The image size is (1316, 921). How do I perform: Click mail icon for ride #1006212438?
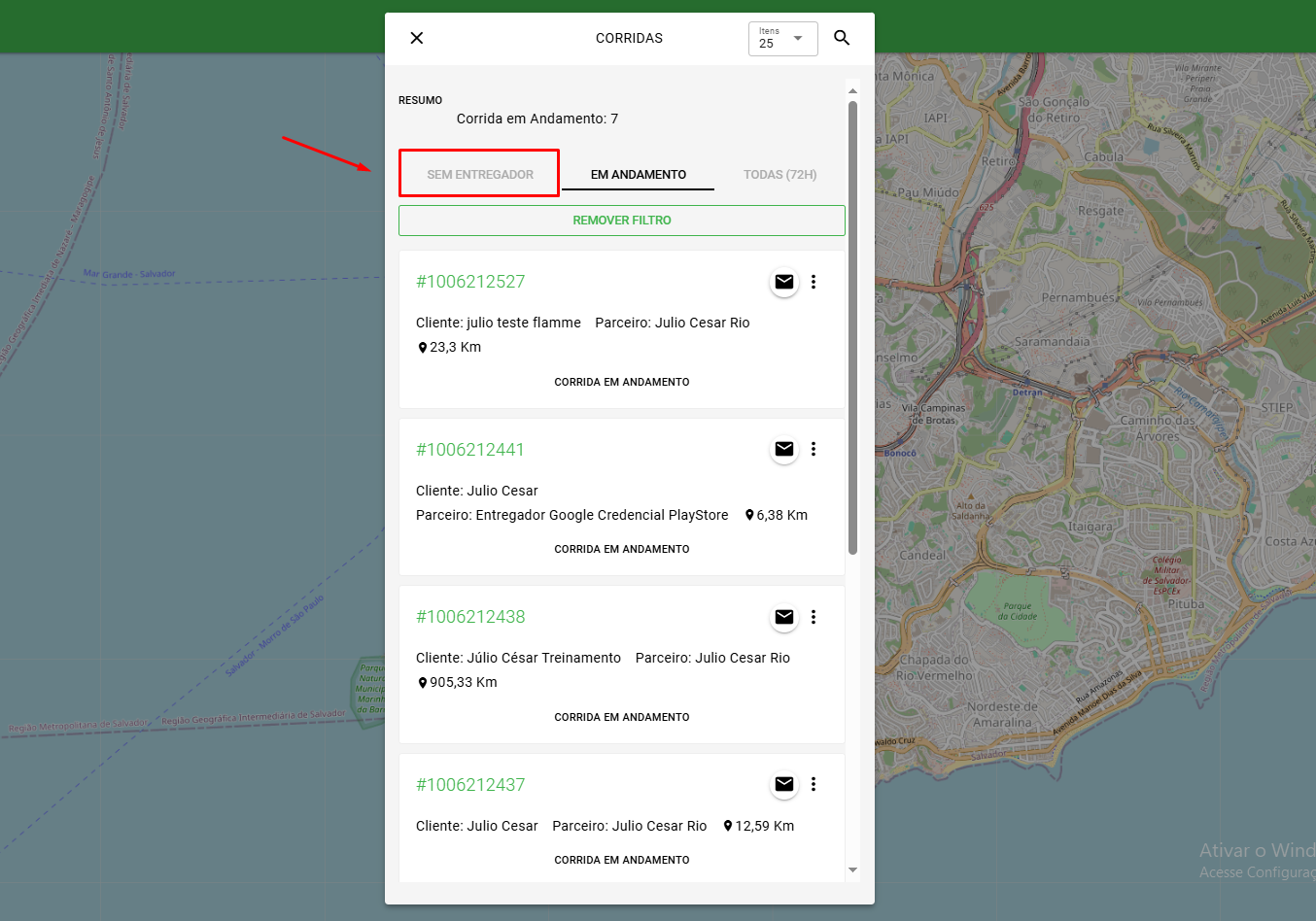(x=784, y=617)
